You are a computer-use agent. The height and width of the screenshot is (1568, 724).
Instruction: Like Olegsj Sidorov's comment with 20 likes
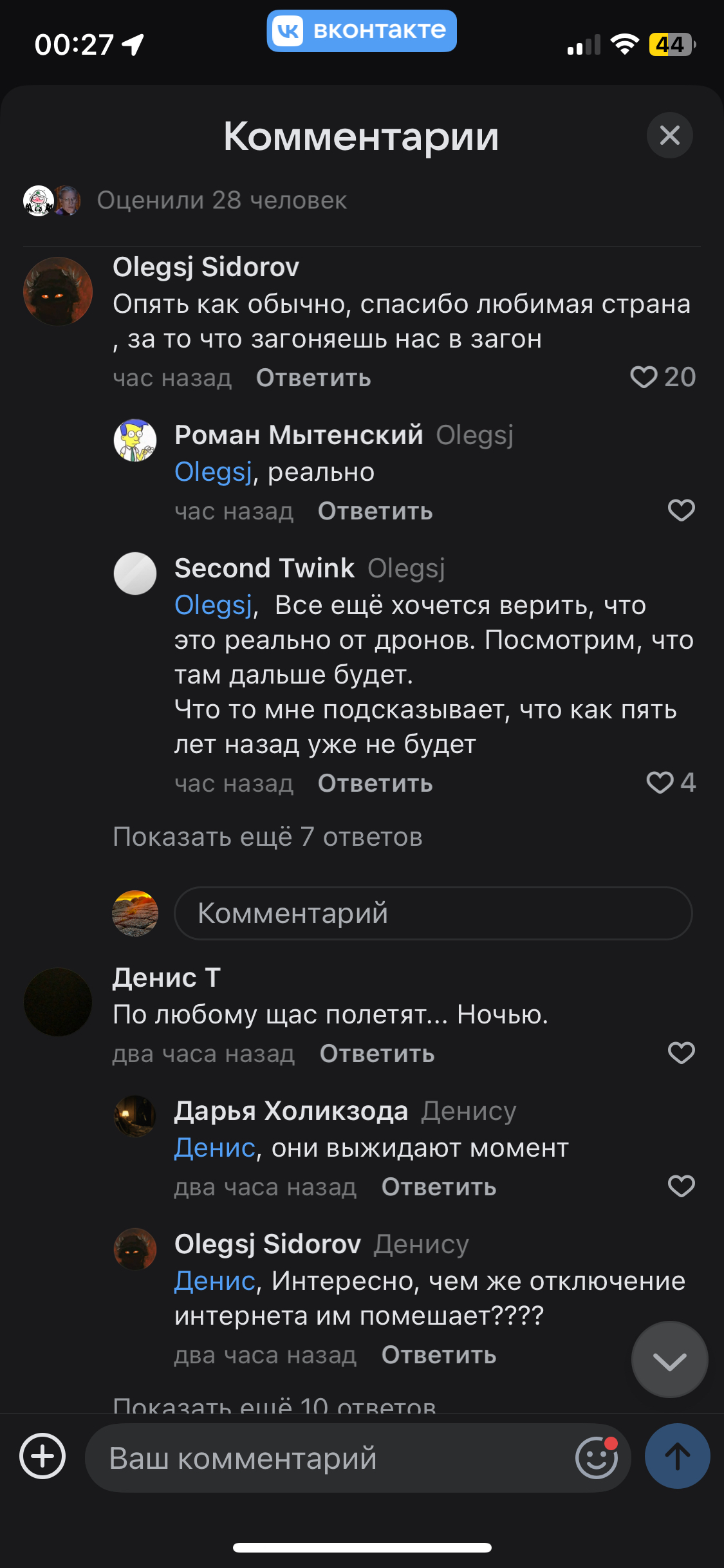click(x=644, y=377)
